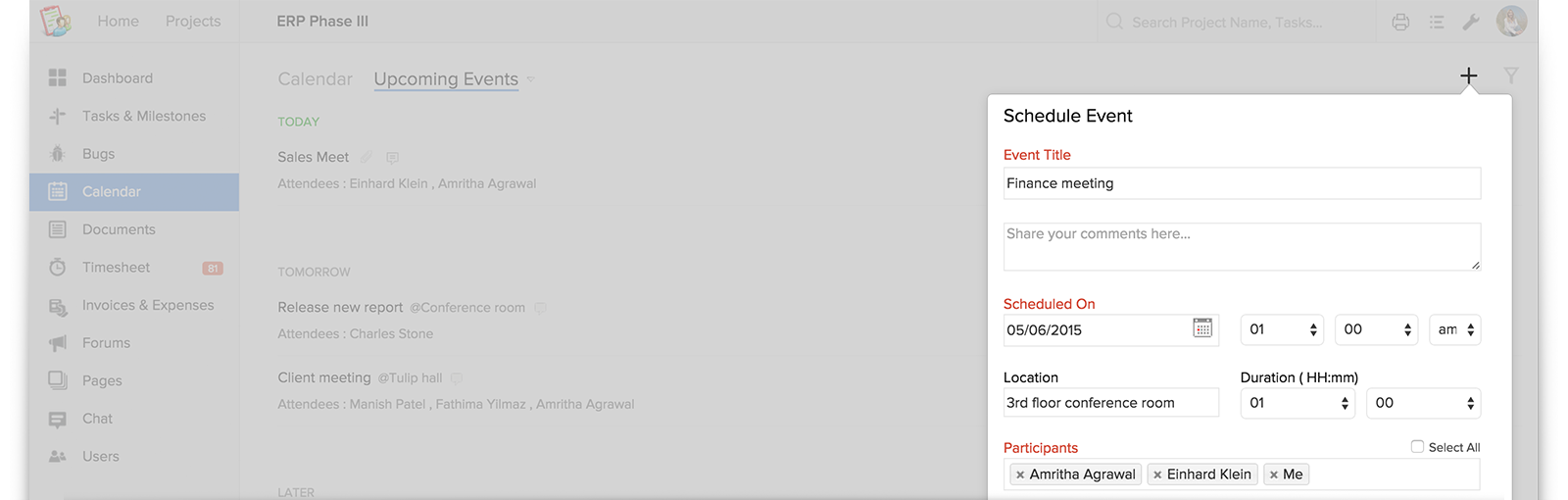This screenshot has height=500, width=1568.
Task: Click the plus icon to add event
Action: 1468,75
